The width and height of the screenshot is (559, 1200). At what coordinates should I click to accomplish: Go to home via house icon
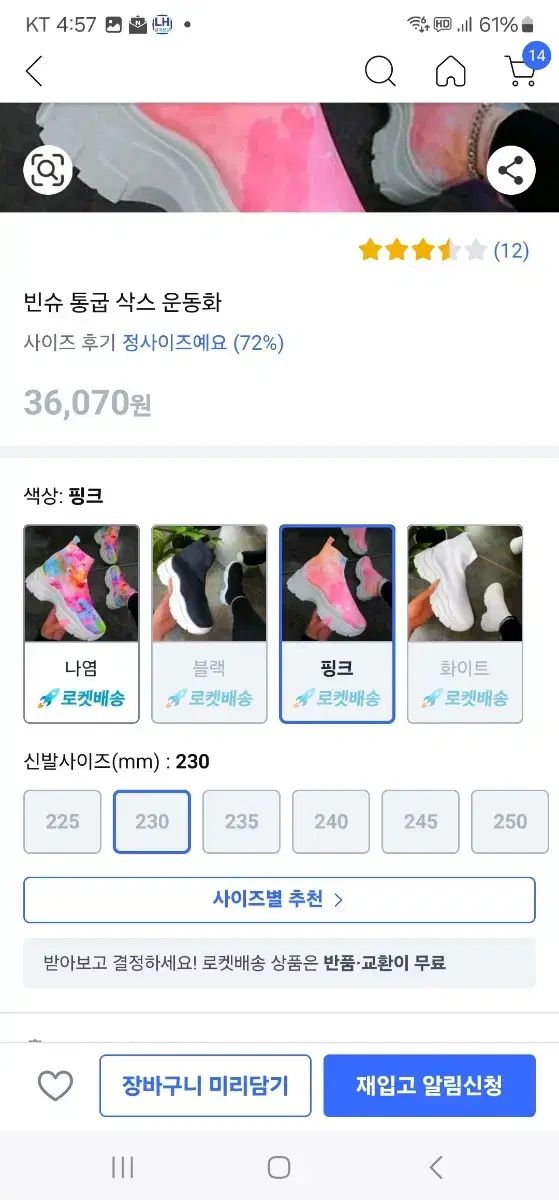[x=451, y=71]
